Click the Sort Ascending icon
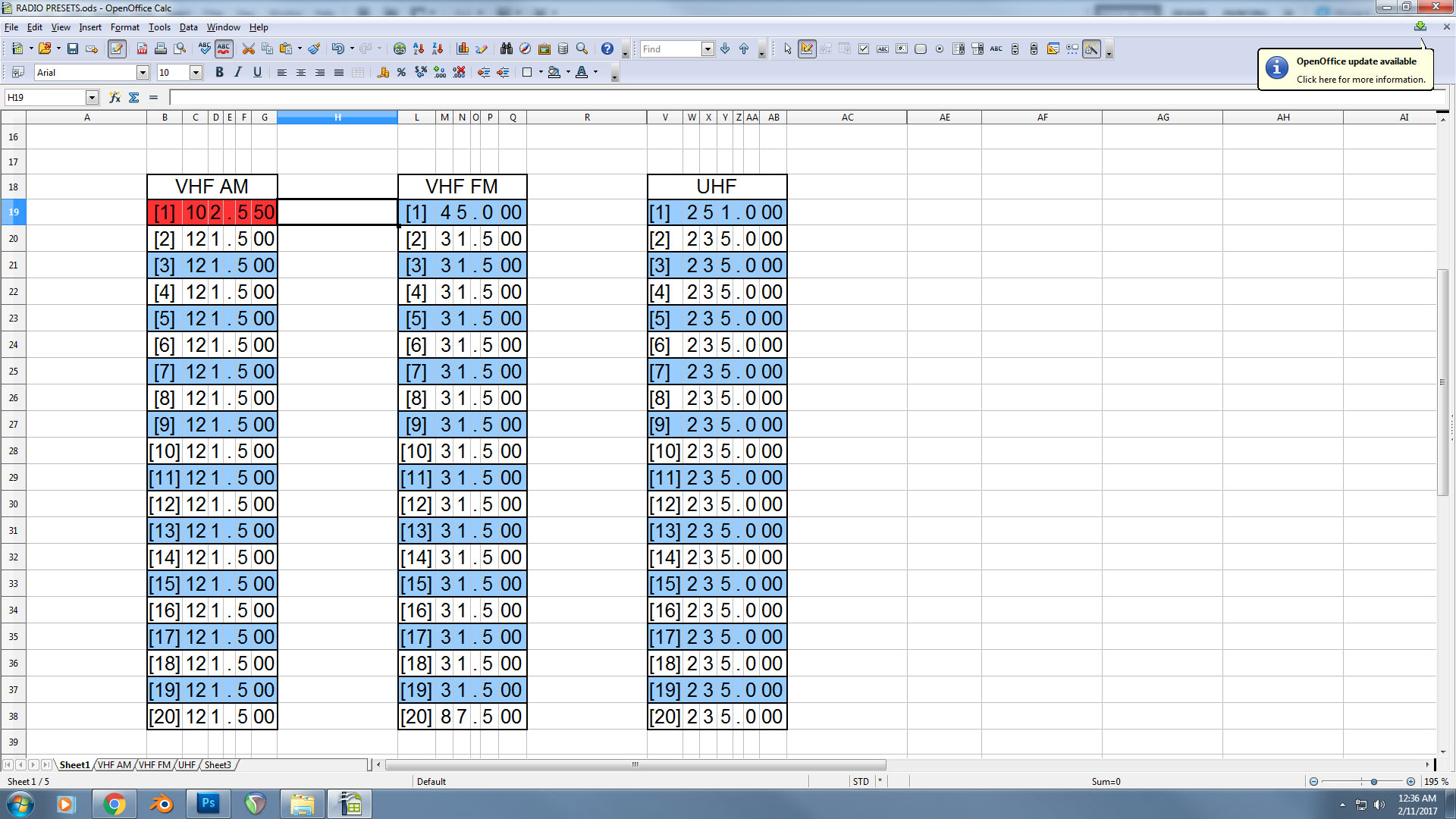This screenshot has width=1456, height=819. pyautogui.click(x=419, y=49)
